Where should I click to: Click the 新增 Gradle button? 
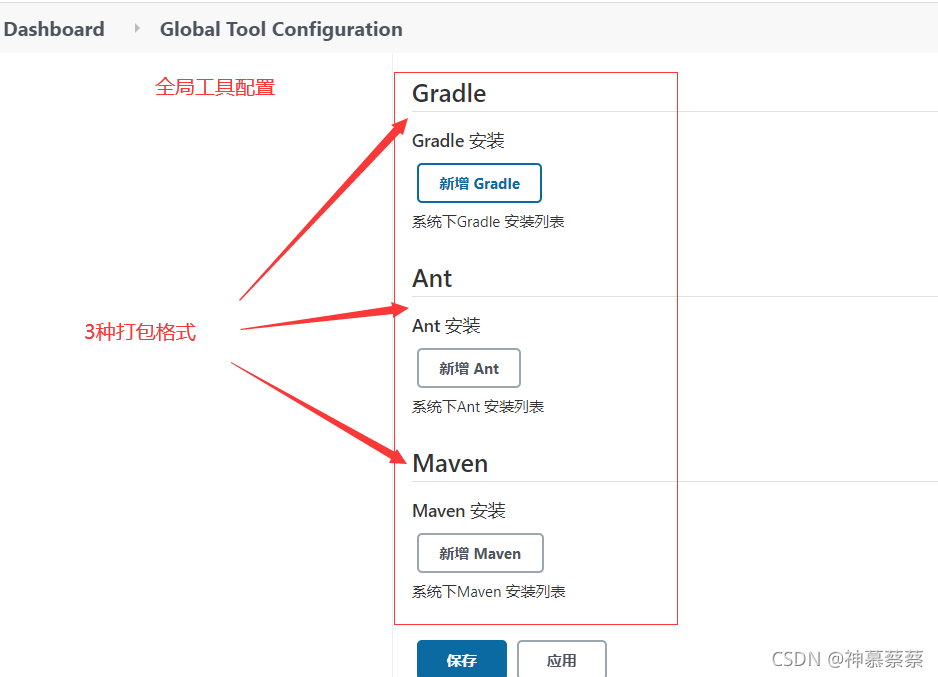coord(479,183)
